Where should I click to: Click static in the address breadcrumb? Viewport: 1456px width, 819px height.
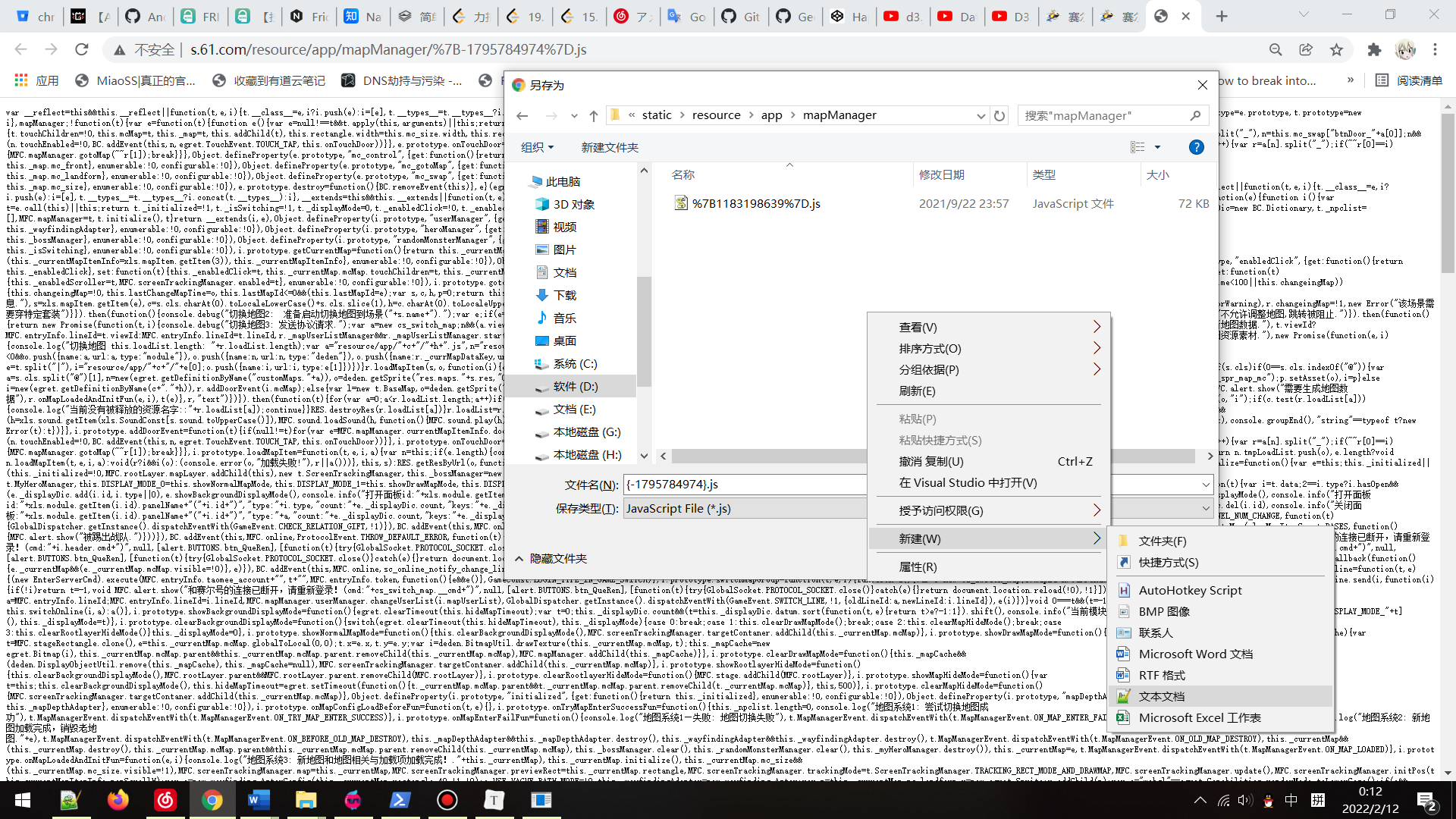click(x=657, y=115)
